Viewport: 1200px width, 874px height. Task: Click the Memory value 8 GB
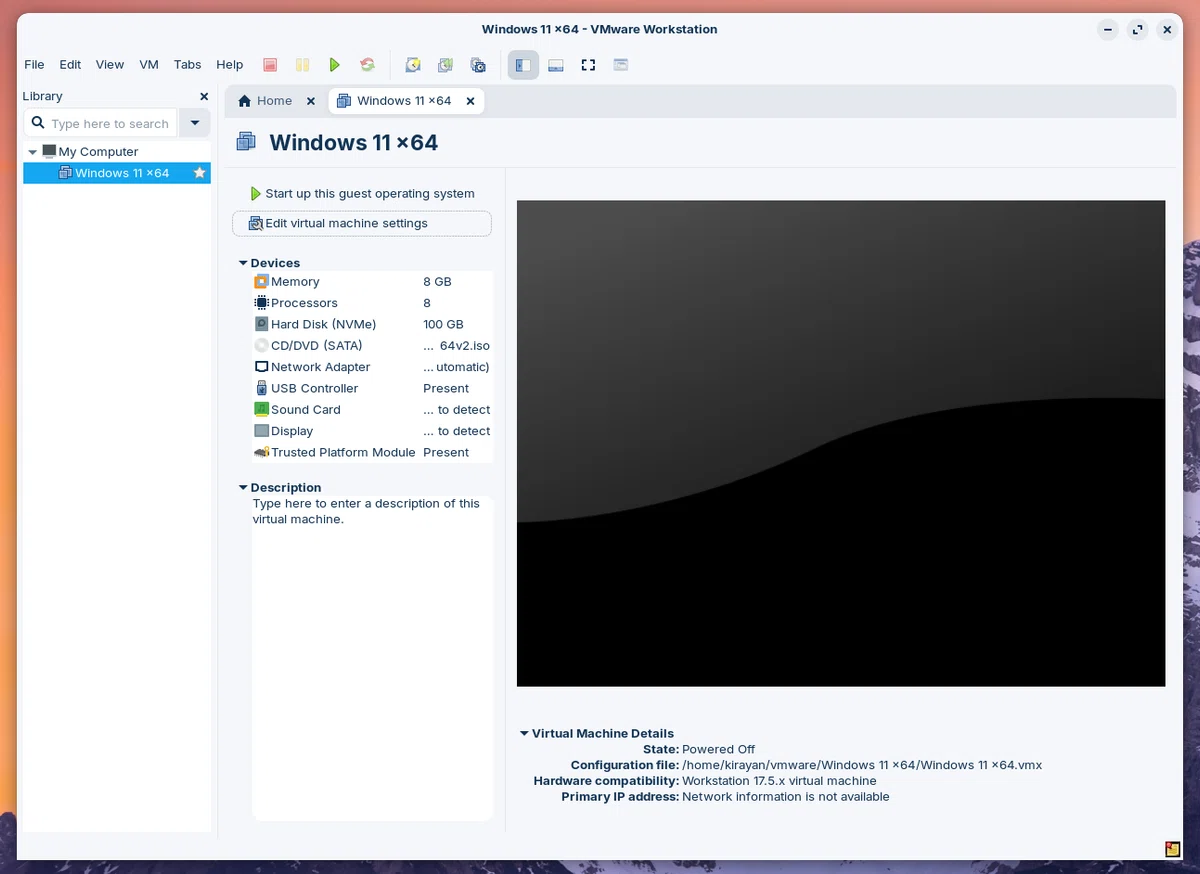click(x=437, y=282)
